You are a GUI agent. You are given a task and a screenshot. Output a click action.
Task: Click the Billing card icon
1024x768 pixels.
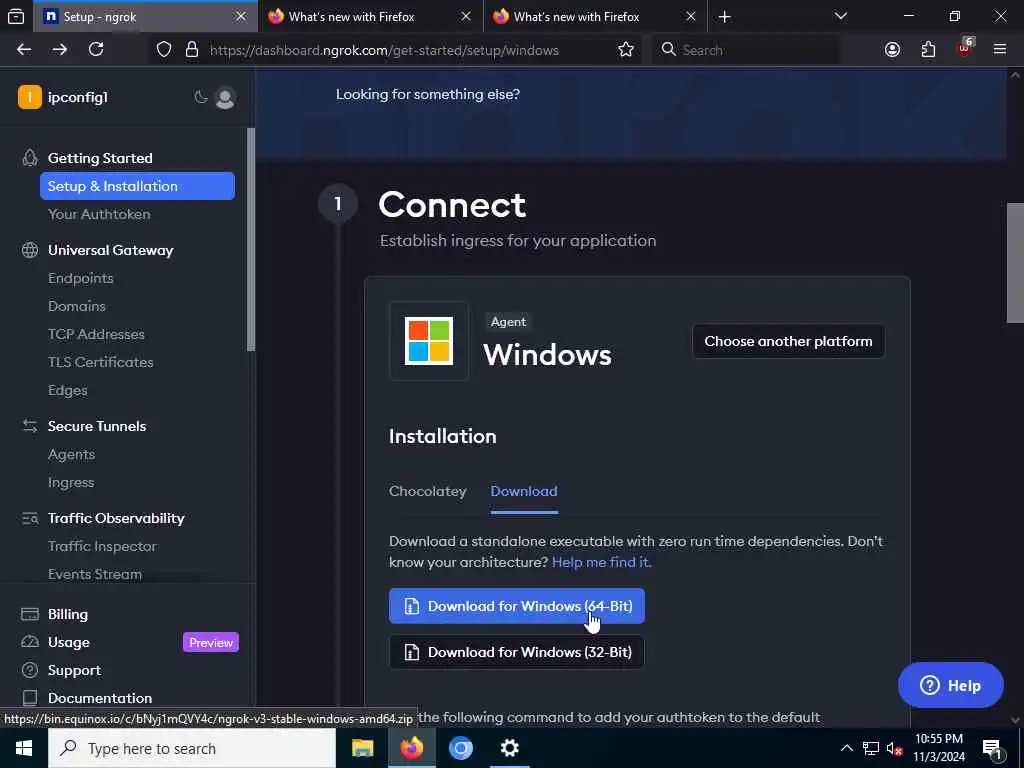pos(30,614)
